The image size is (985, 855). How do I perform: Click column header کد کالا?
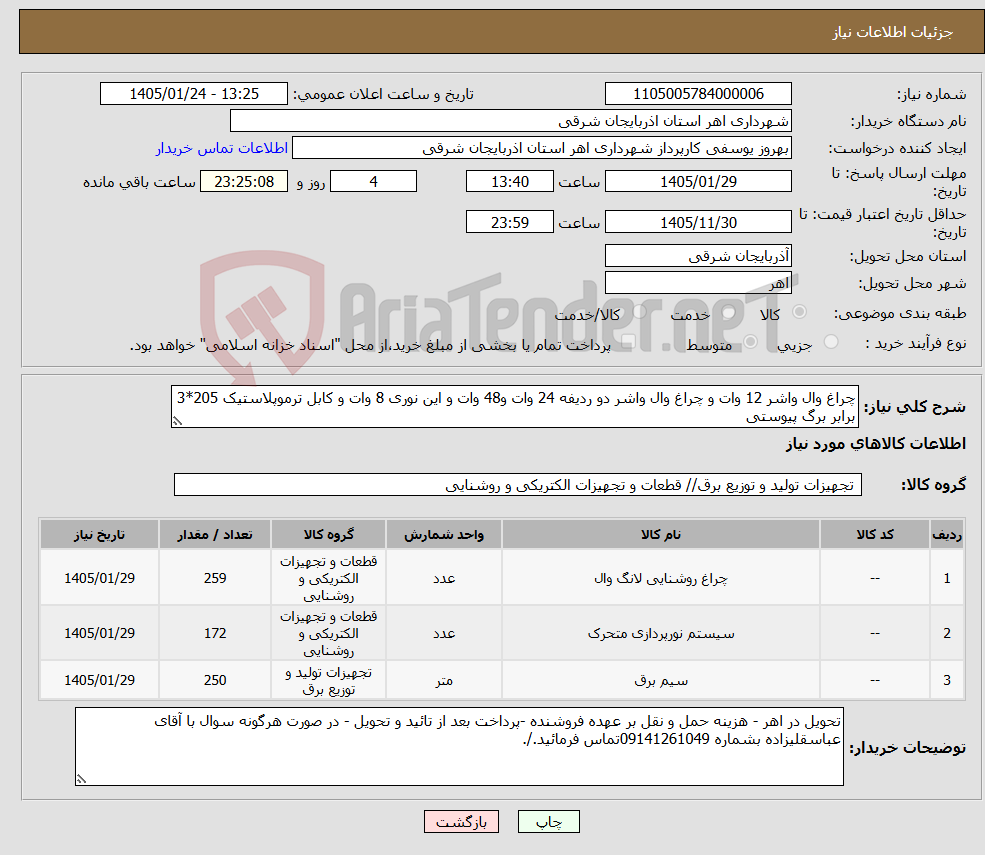pos(874,535)
